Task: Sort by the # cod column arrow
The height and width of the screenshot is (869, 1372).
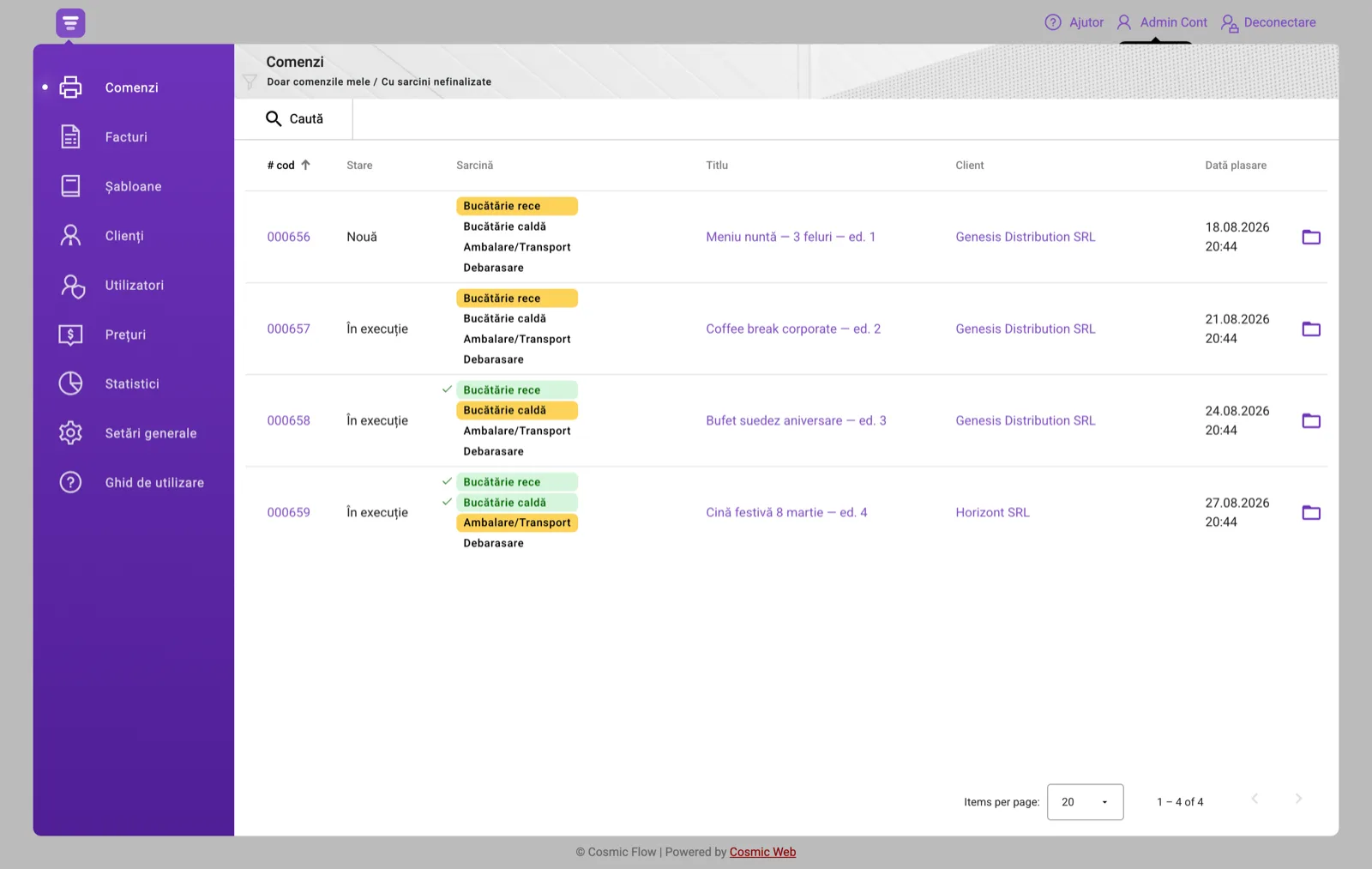Action: click(305, 165)
